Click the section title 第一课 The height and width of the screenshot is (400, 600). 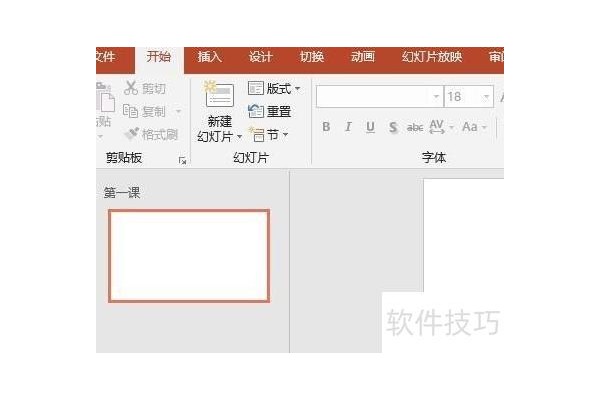coord(122,192)
